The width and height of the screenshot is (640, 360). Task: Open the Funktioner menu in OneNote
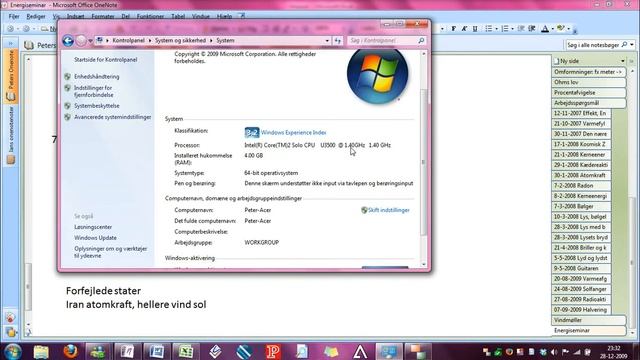150,17
